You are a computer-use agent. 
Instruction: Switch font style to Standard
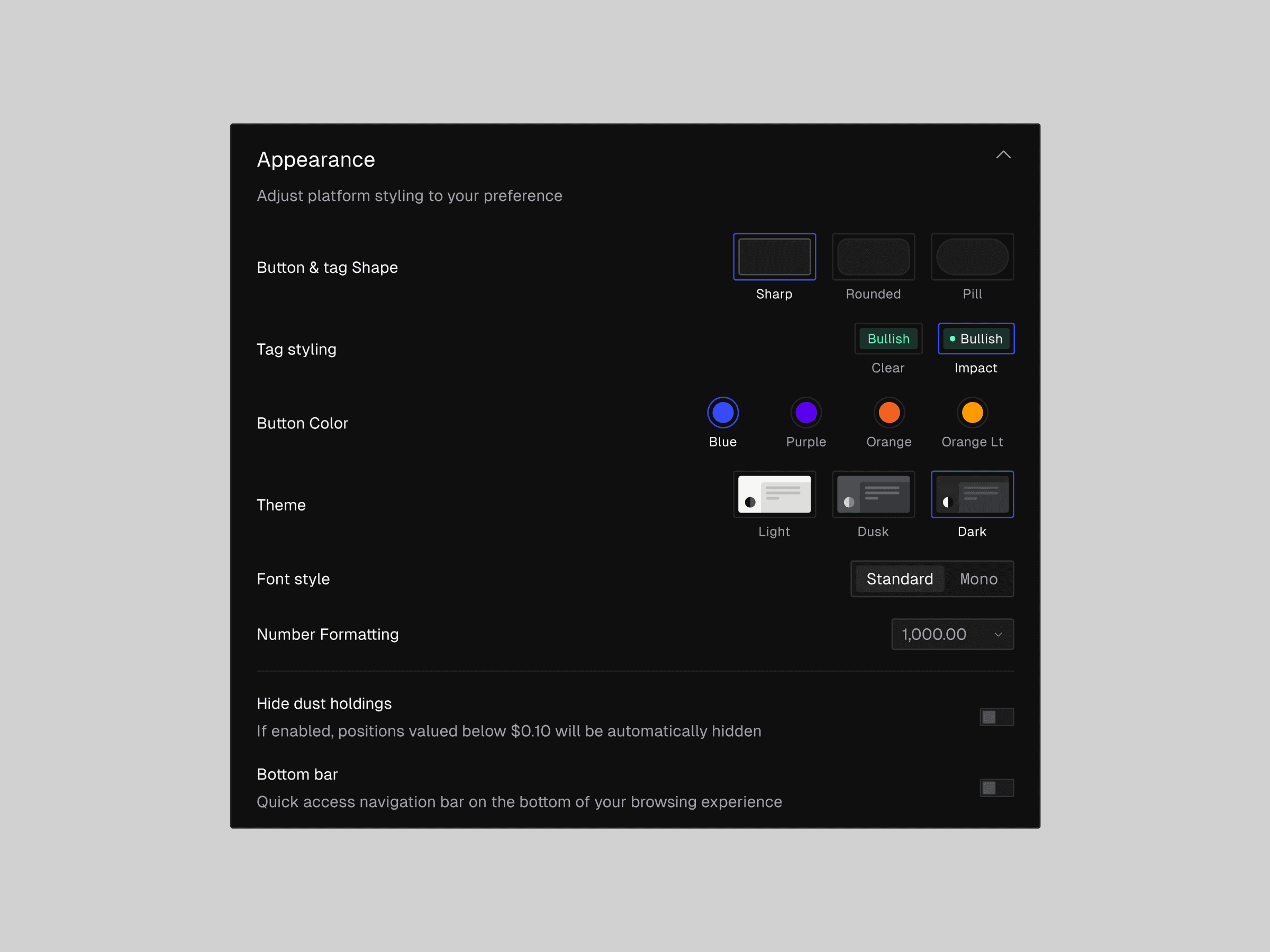[899, 579]
